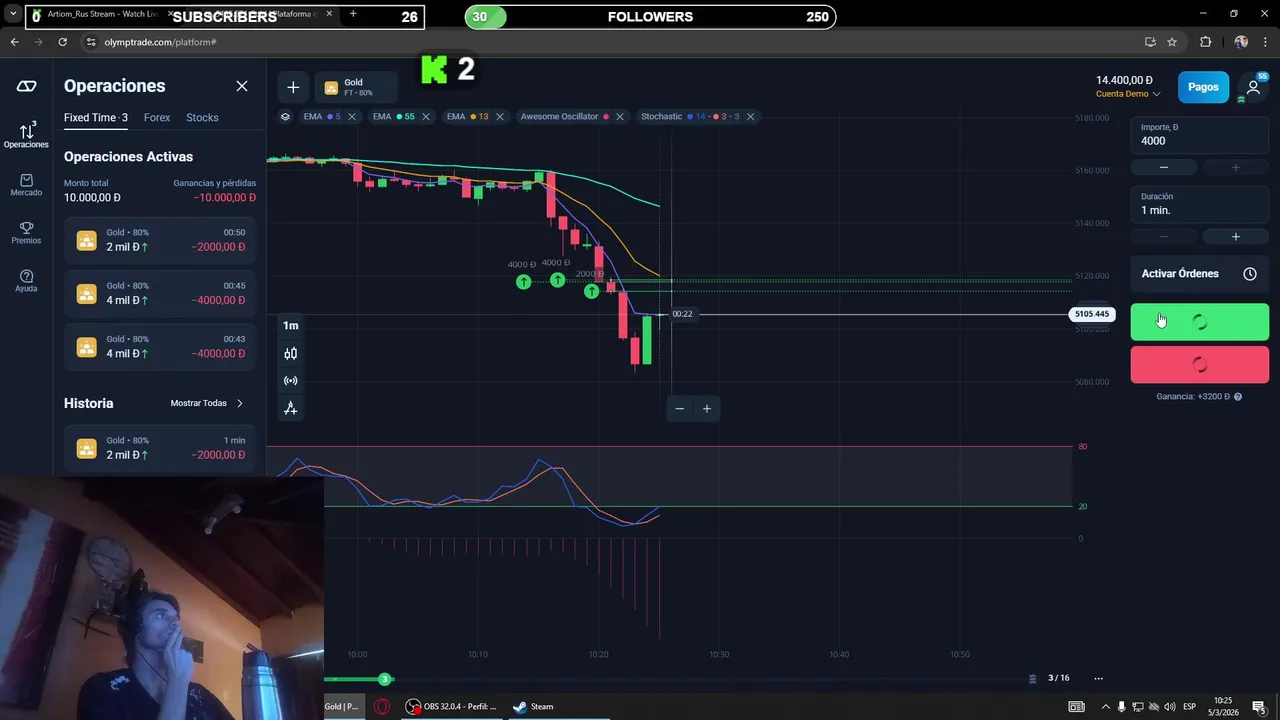Open the drawing tools icon
The width and height of the screenshot is (1280, 720).
point(290,408)
